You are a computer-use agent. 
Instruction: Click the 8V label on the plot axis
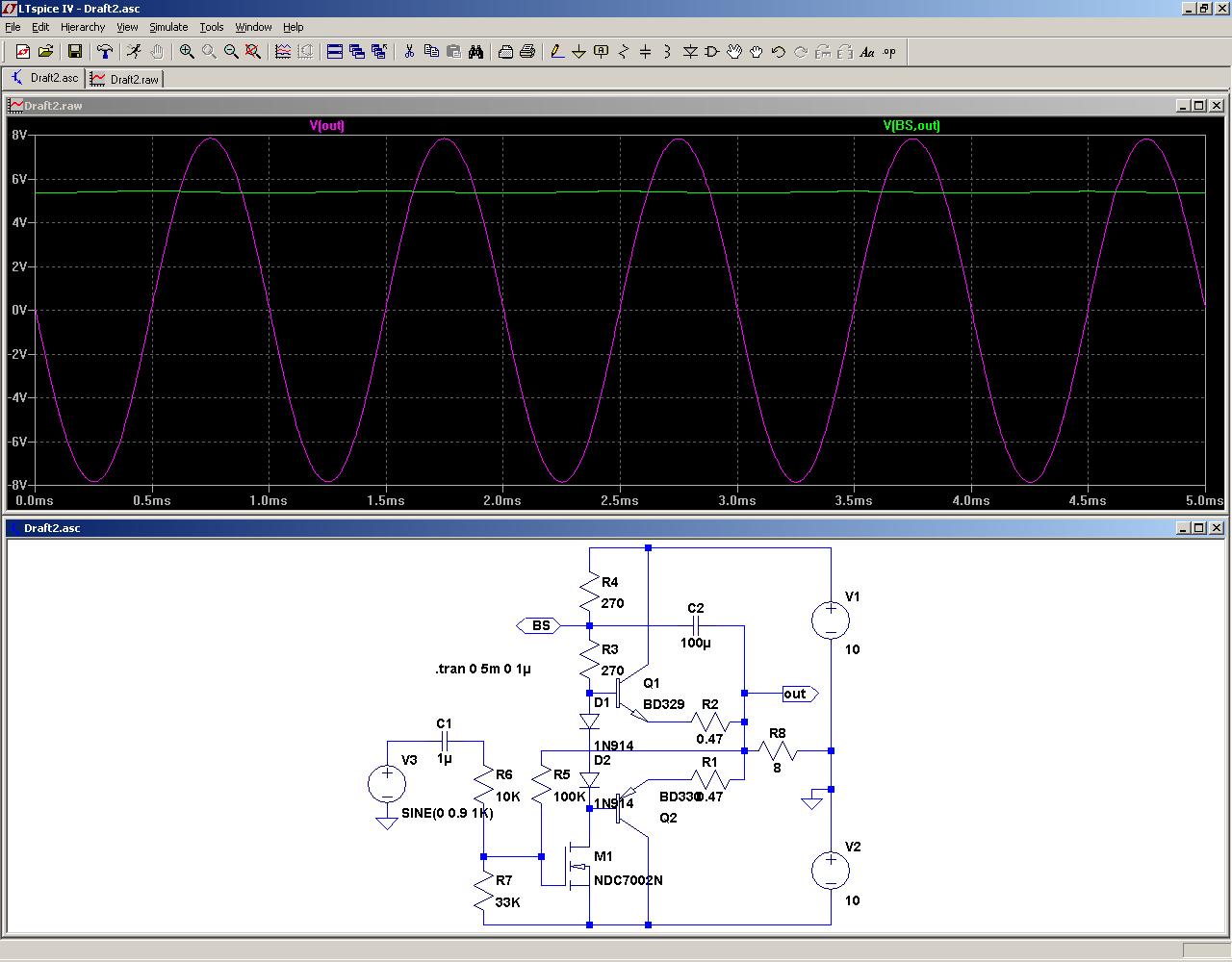pyautogui.click(x=18, y=136)
